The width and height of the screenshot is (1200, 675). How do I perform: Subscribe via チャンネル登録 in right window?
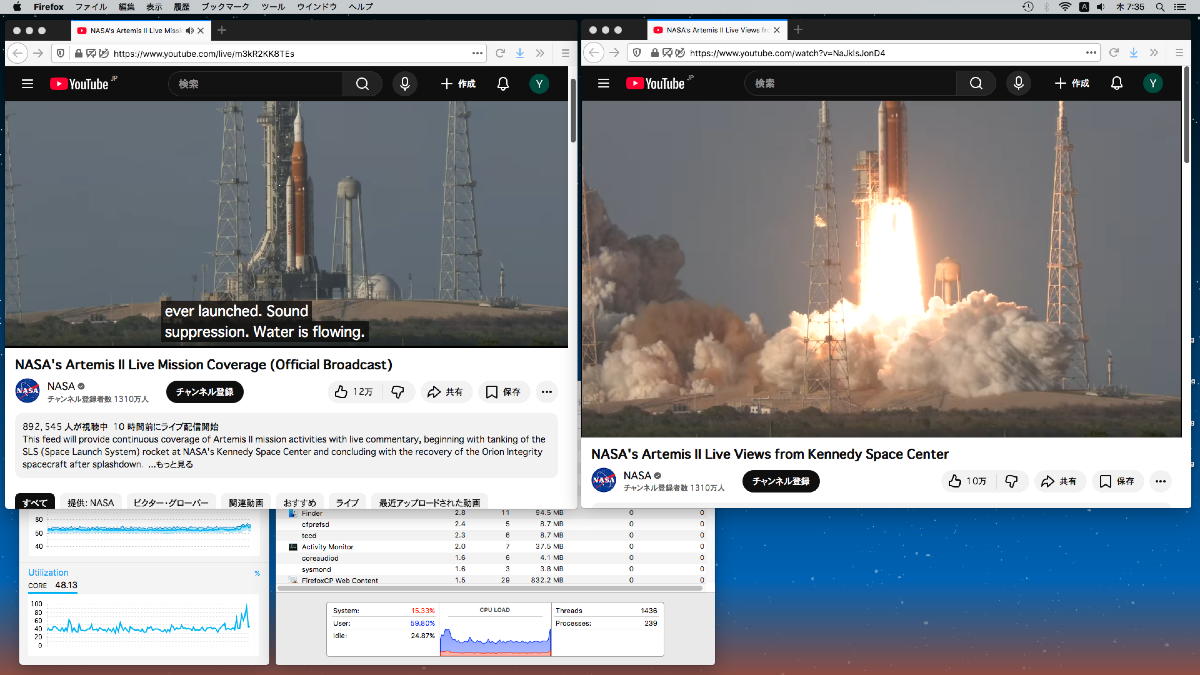click(781, 481)
